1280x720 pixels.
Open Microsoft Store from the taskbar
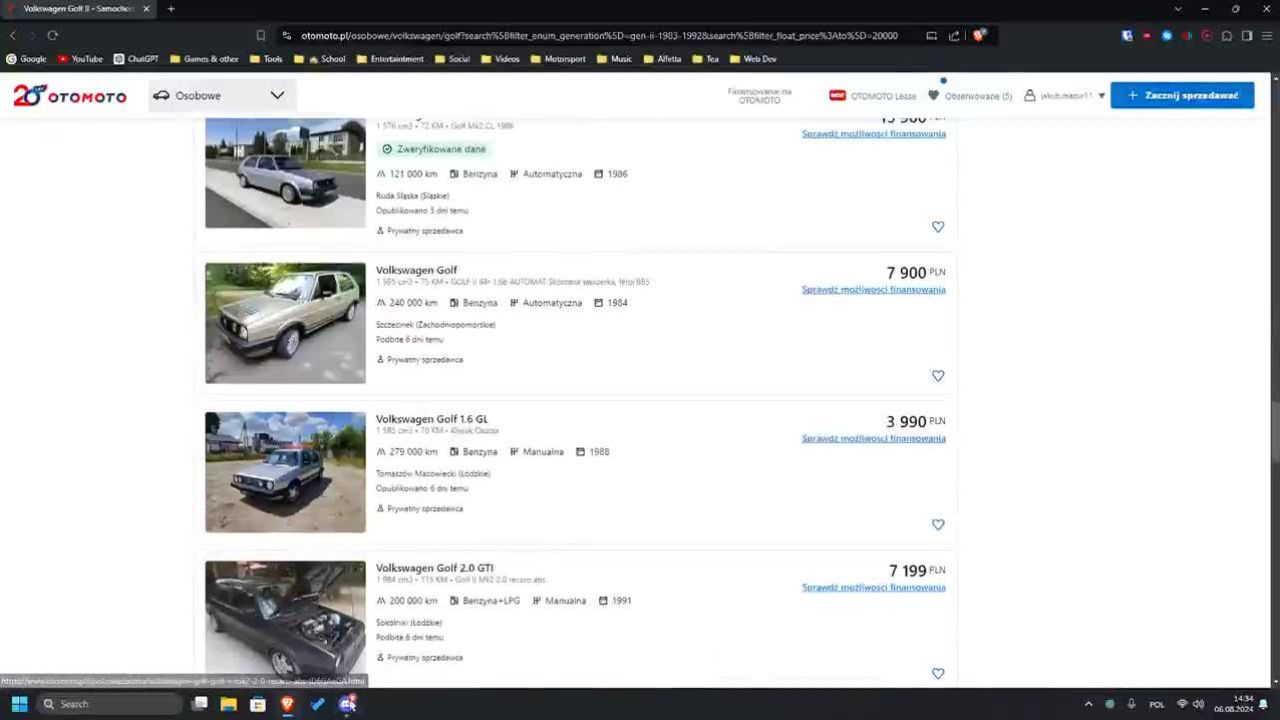pos(258,704)
